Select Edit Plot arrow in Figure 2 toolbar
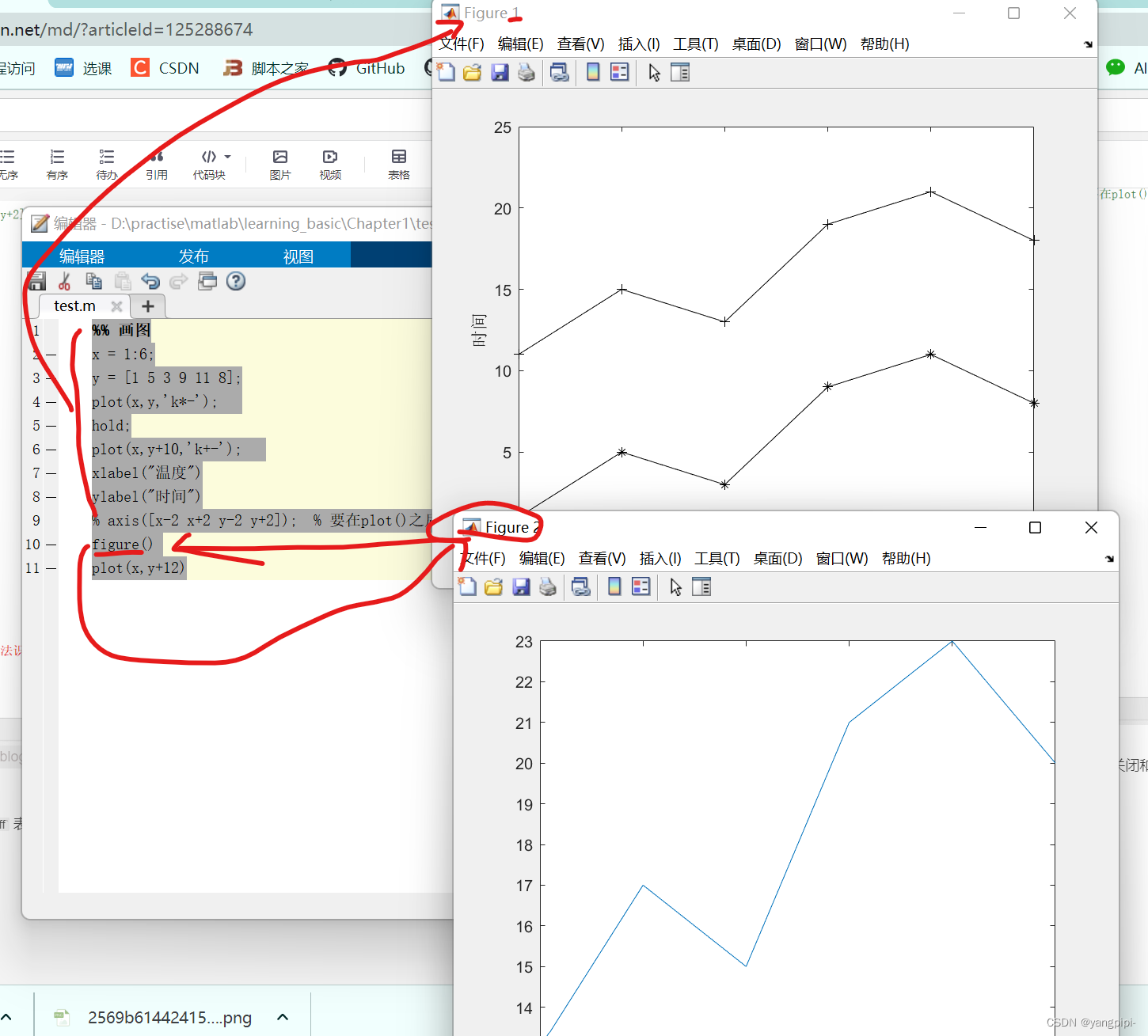1148x1036 pixels. coord(675,587)
